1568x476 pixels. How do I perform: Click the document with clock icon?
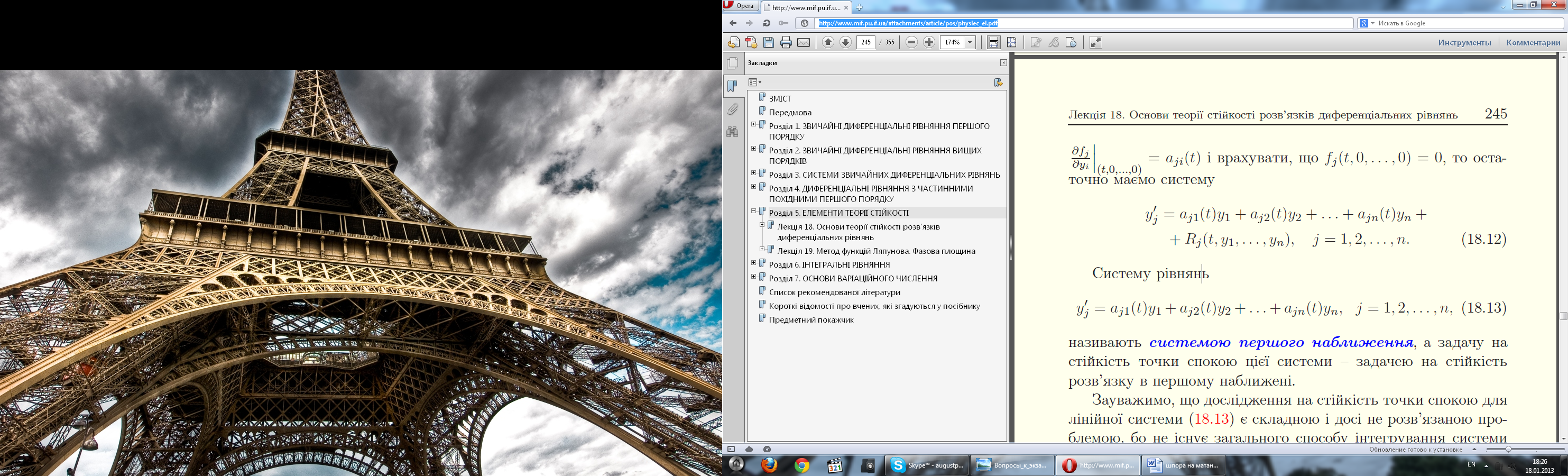(1071, 42)
